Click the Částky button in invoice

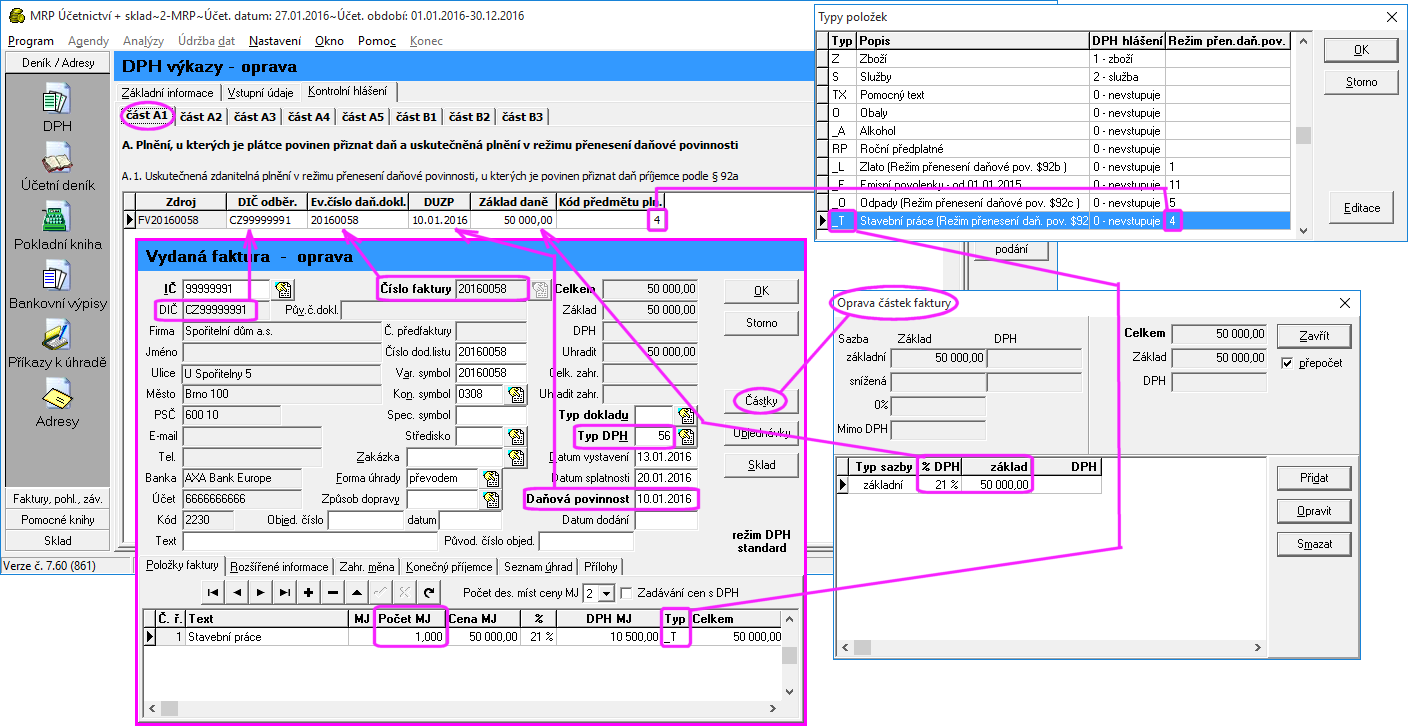tap(761, 401)
